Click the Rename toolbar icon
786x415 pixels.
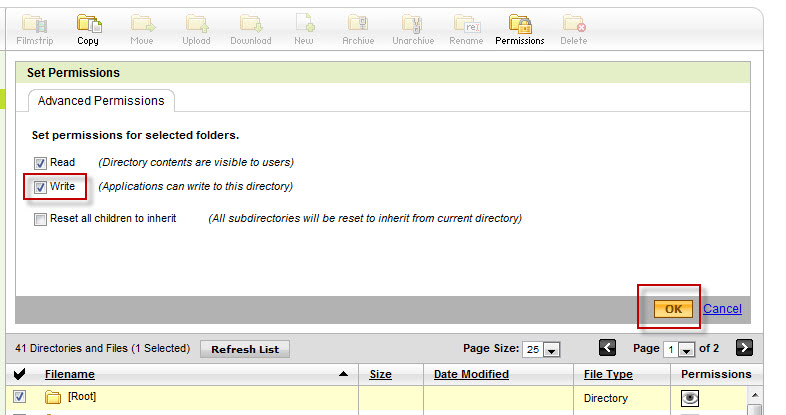464,24
